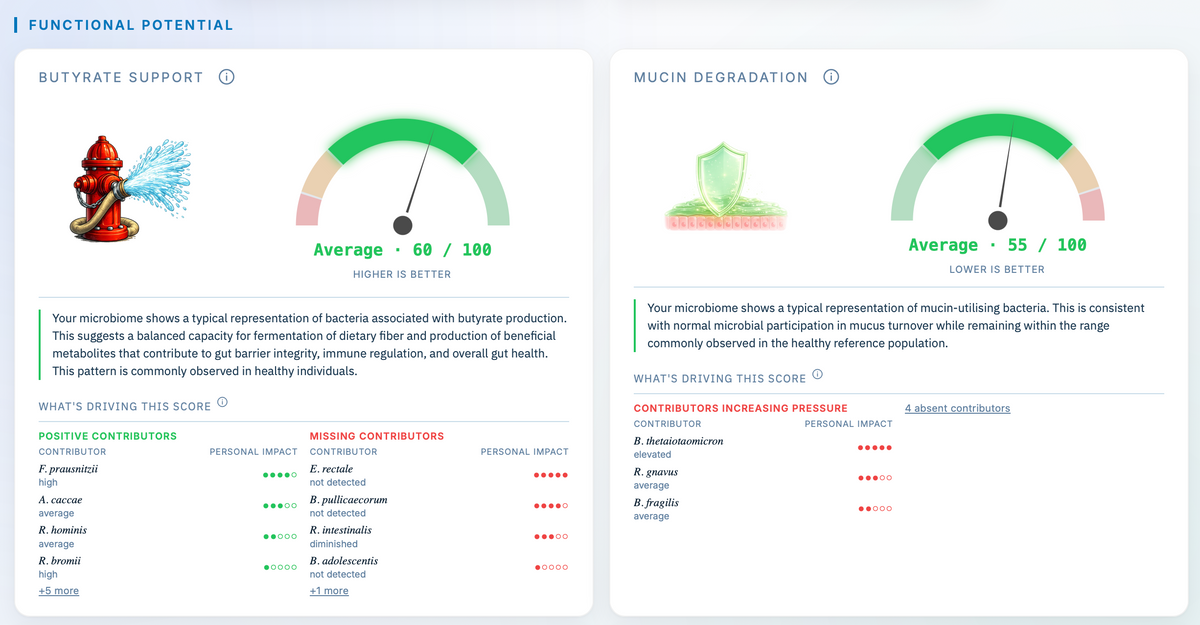
Task: Click 'POSITIVE CONTRIBUTORS' heading
Action: [x=107, y=436]
